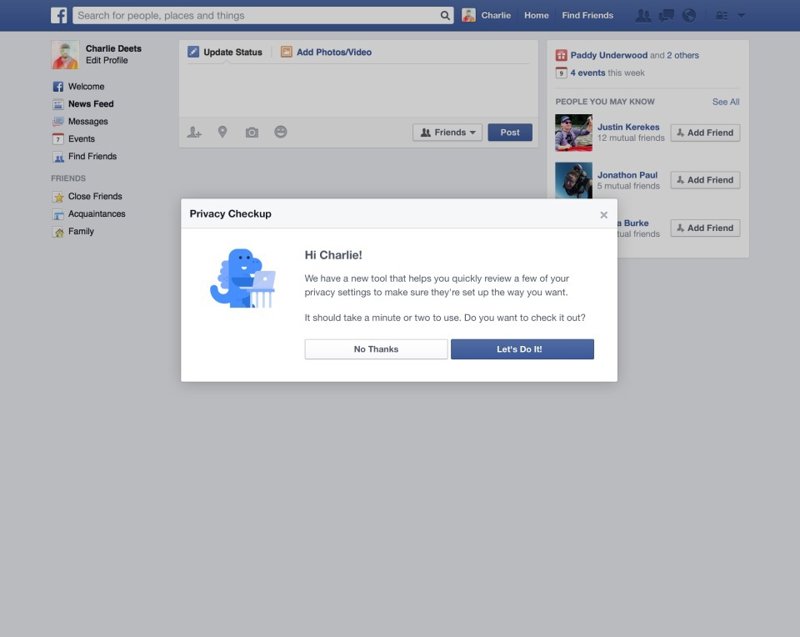Open the messages chat-bubble icon in header
The width and height of the screenshot is (800, 637).
(666, 15)
